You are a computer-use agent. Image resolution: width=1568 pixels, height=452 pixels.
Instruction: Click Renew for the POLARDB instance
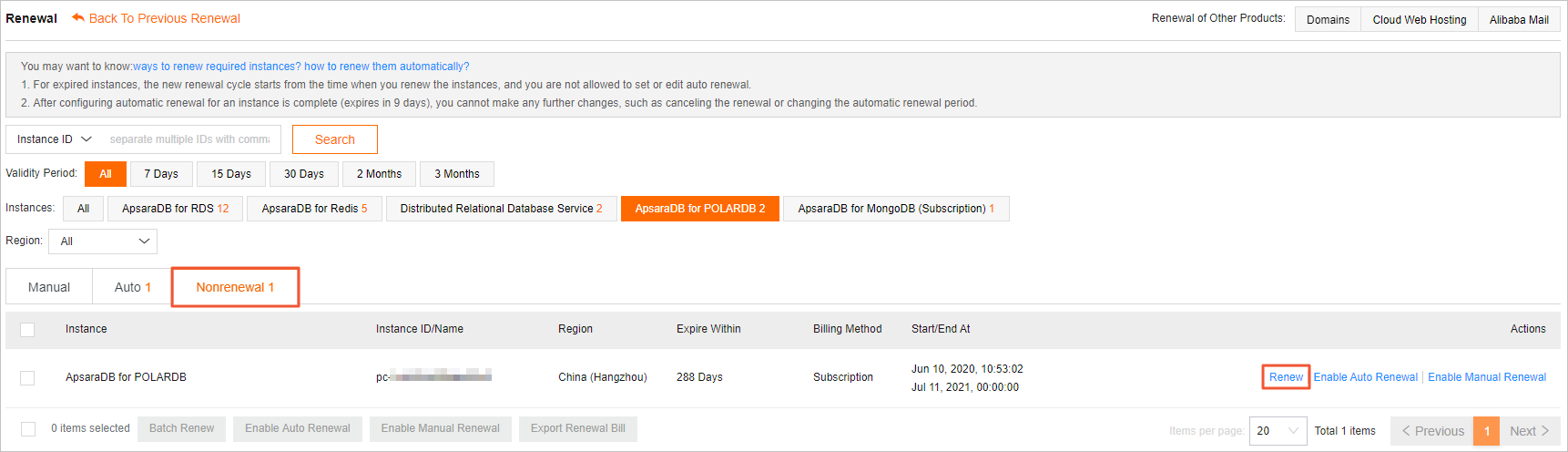click(1286, 377)
